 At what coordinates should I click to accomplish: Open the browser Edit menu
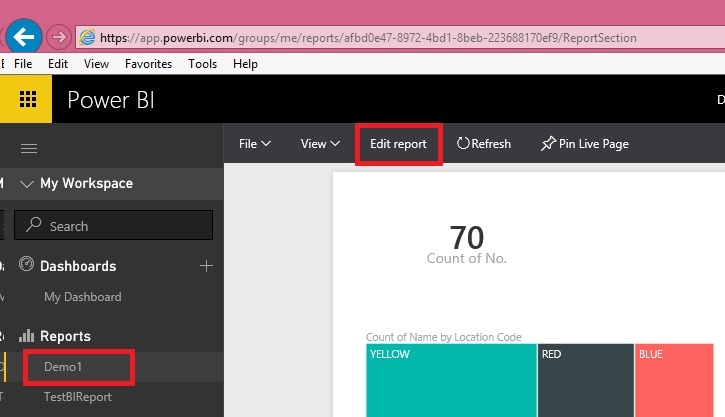(x=58, y=64)
